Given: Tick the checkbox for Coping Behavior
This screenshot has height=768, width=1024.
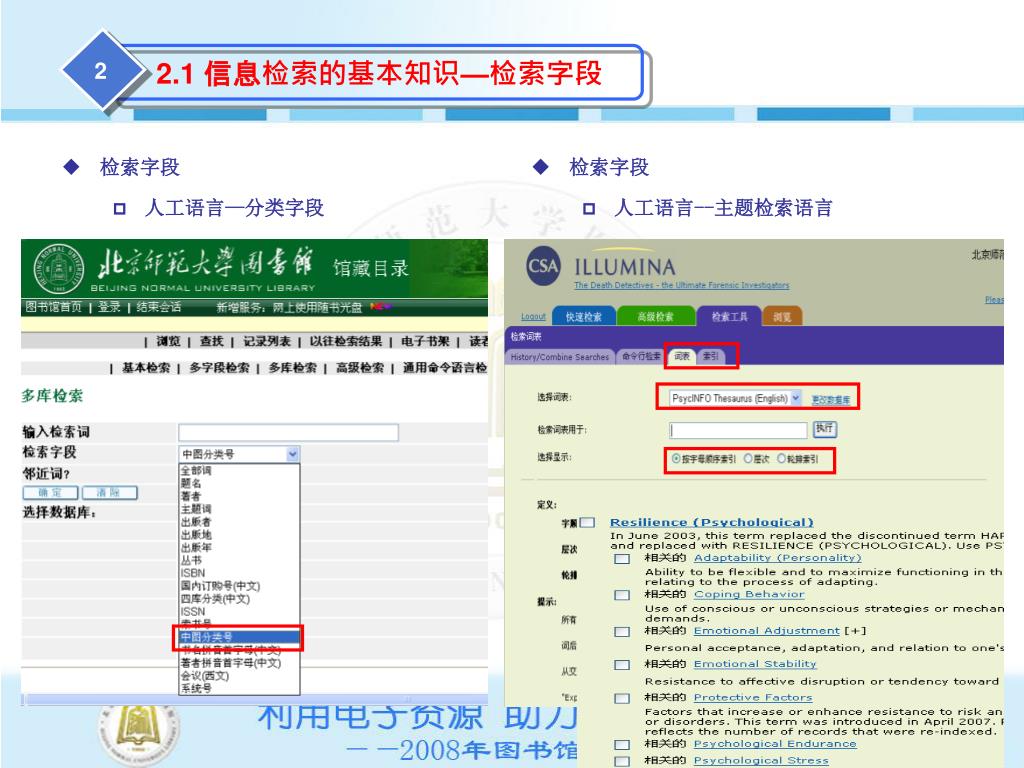Looking at the screenshot, I should pyautogui.click(x=622, y=595).
